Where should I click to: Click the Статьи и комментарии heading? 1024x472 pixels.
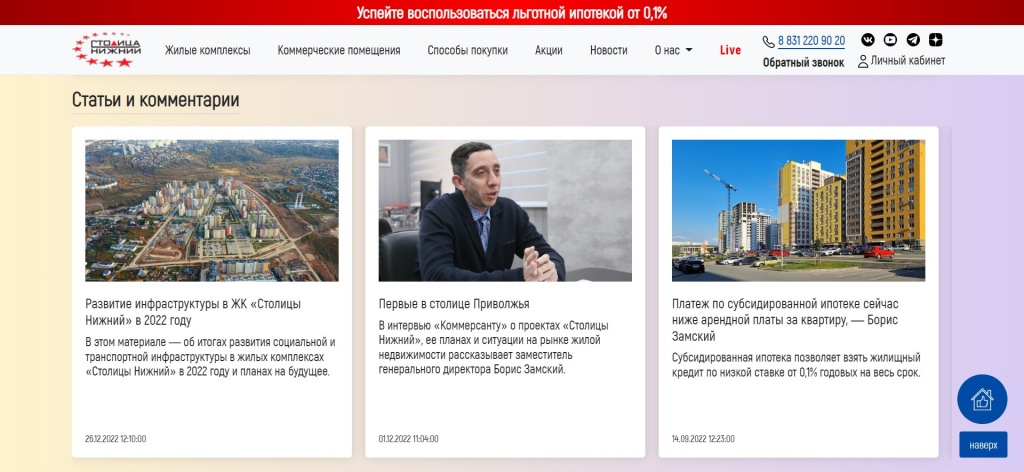coord(155,100)
